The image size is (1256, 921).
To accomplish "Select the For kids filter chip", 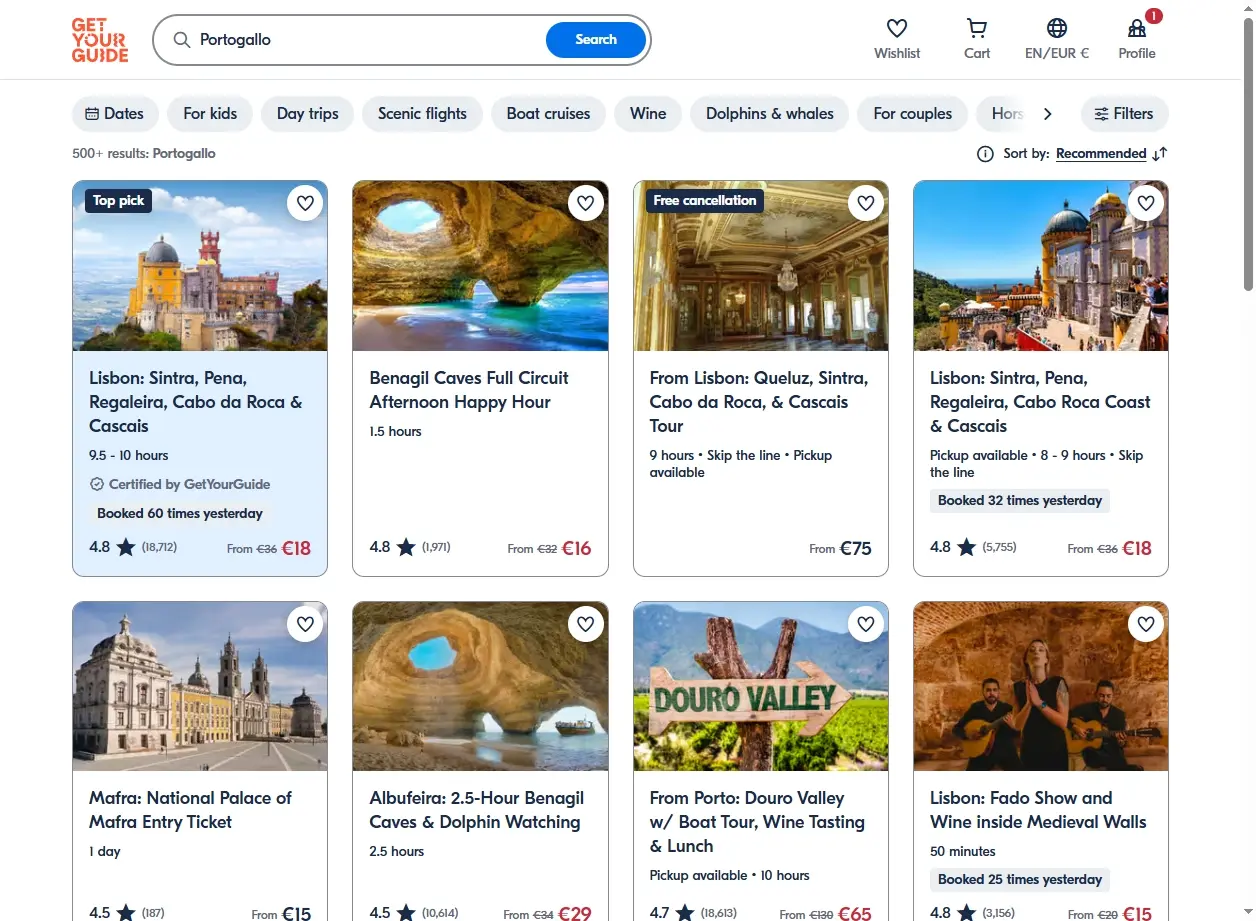I will 210,114.
